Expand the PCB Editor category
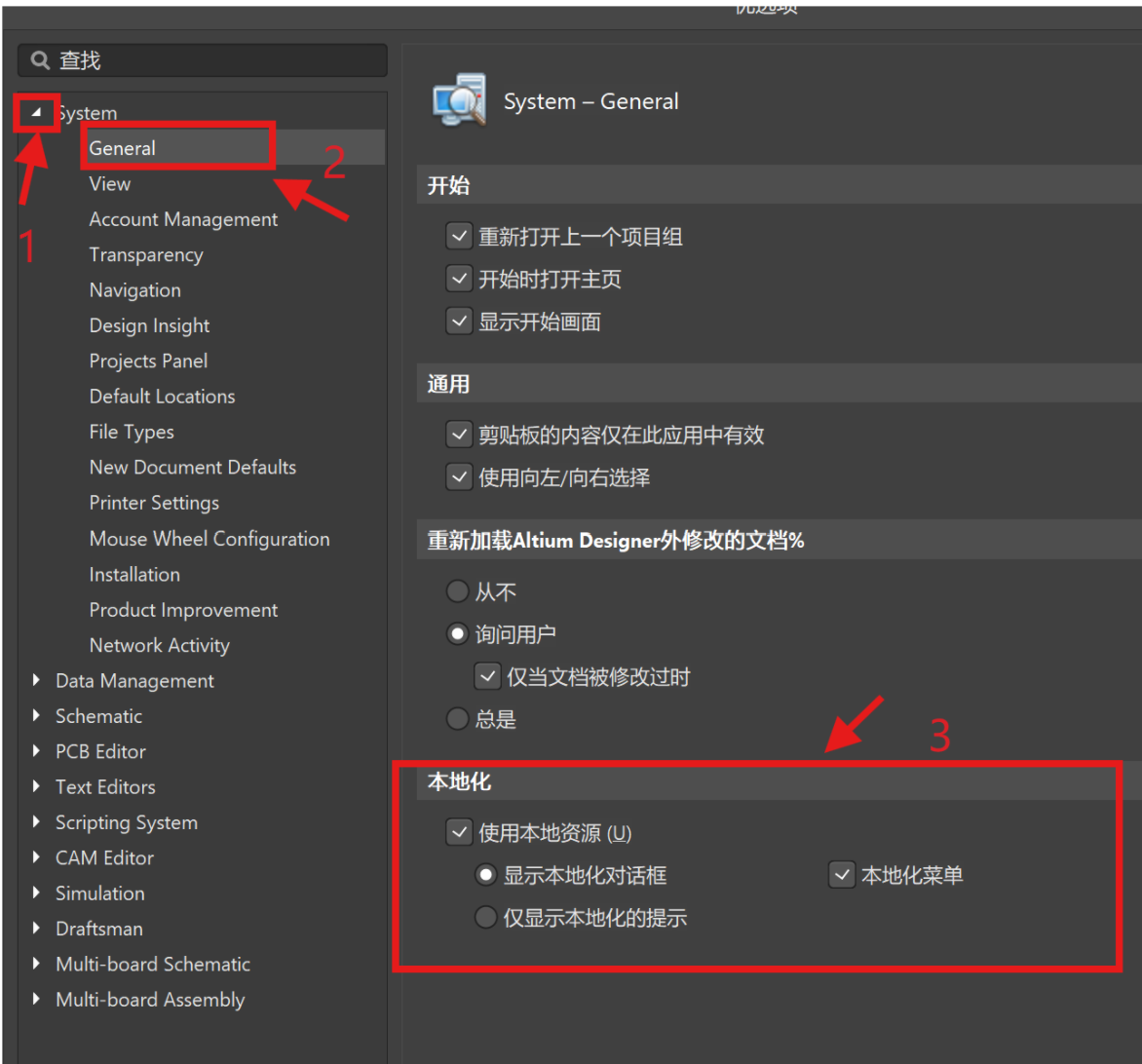This screenshot has height=1064, width=1142. (35, 751)
